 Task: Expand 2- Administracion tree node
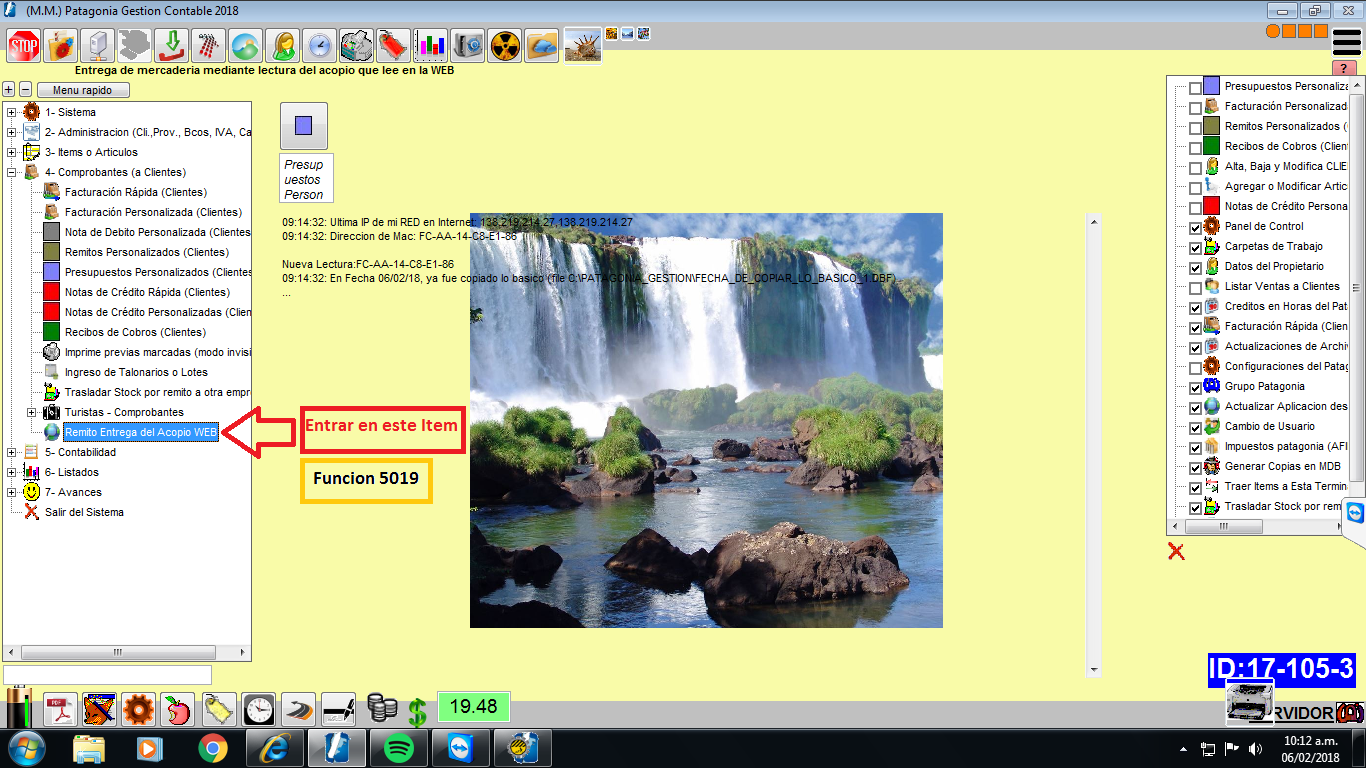[x=12, y=132]
